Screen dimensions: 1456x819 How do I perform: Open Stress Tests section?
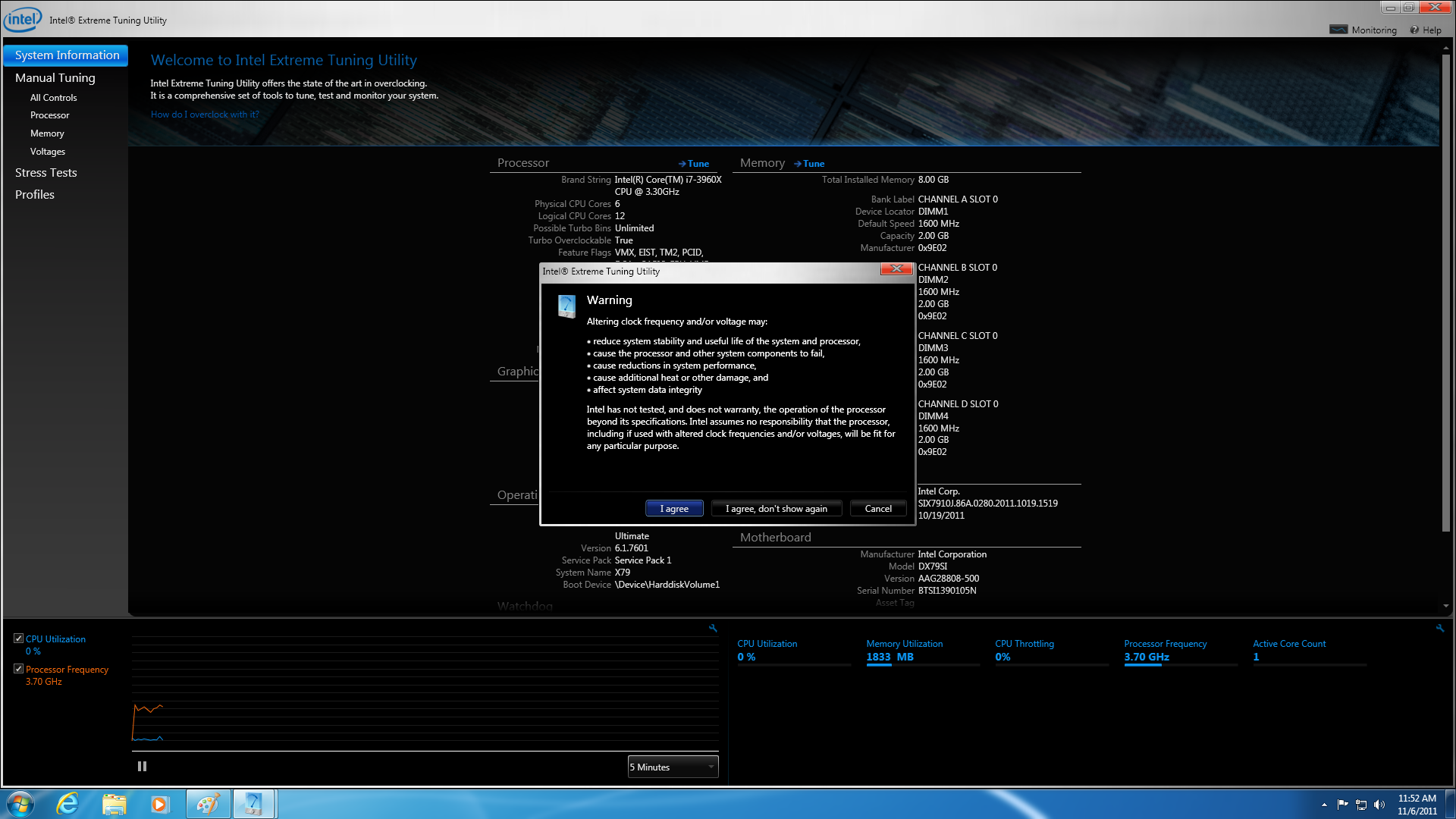click(x=46, y=173)
